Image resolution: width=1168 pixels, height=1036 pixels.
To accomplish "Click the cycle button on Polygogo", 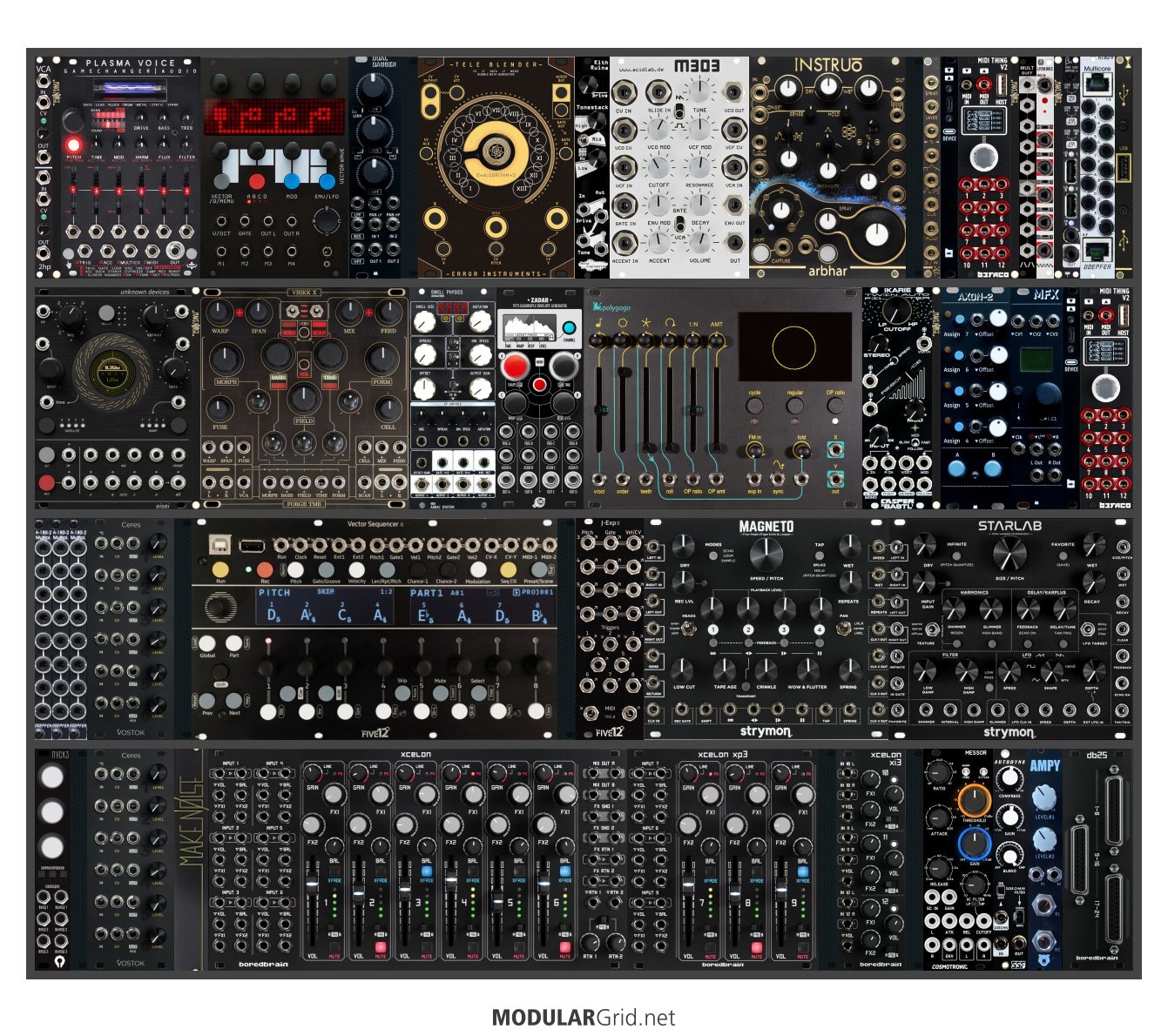I will 754,406.
